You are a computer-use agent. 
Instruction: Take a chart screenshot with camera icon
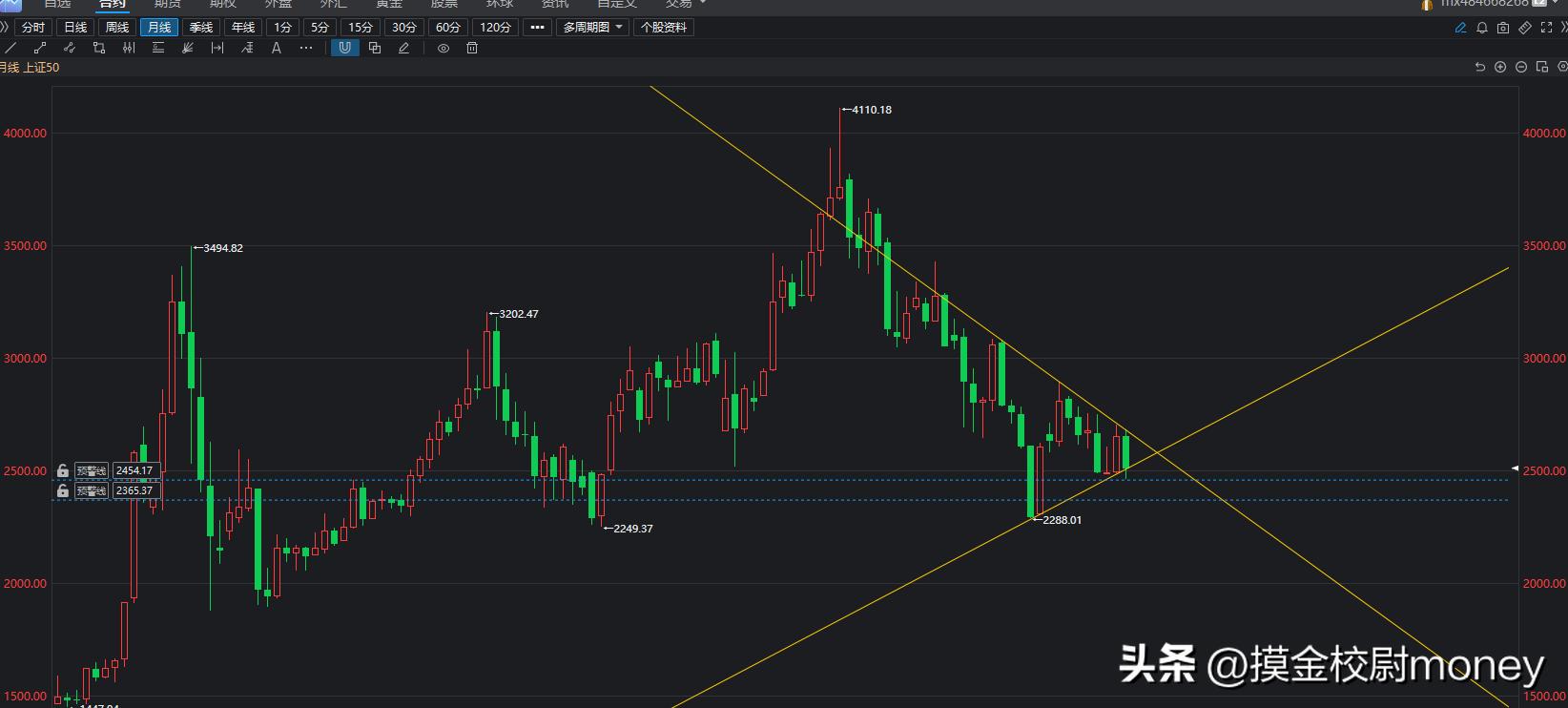(x=1503, y=28)
